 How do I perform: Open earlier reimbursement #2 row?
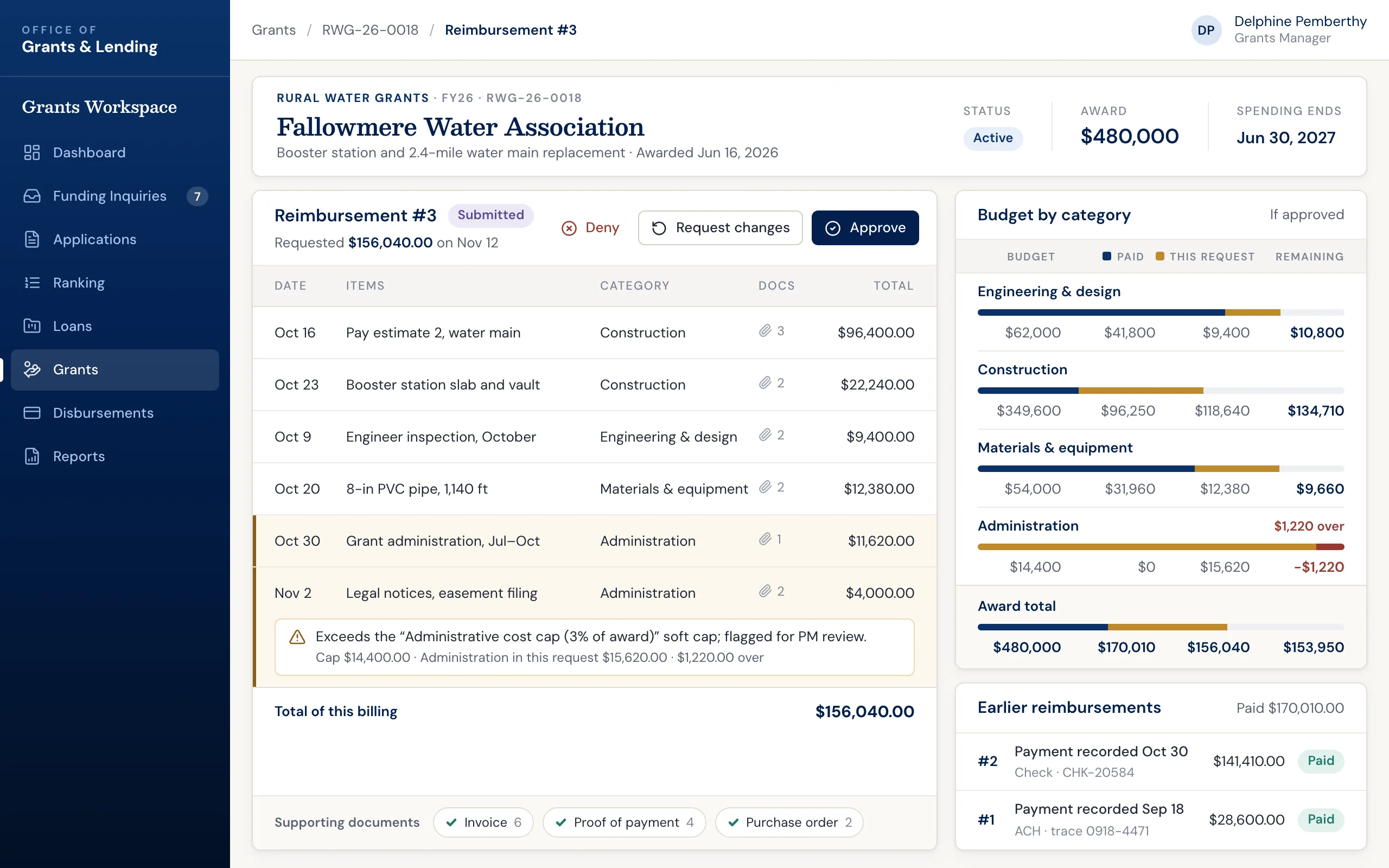coord(1161,762)
